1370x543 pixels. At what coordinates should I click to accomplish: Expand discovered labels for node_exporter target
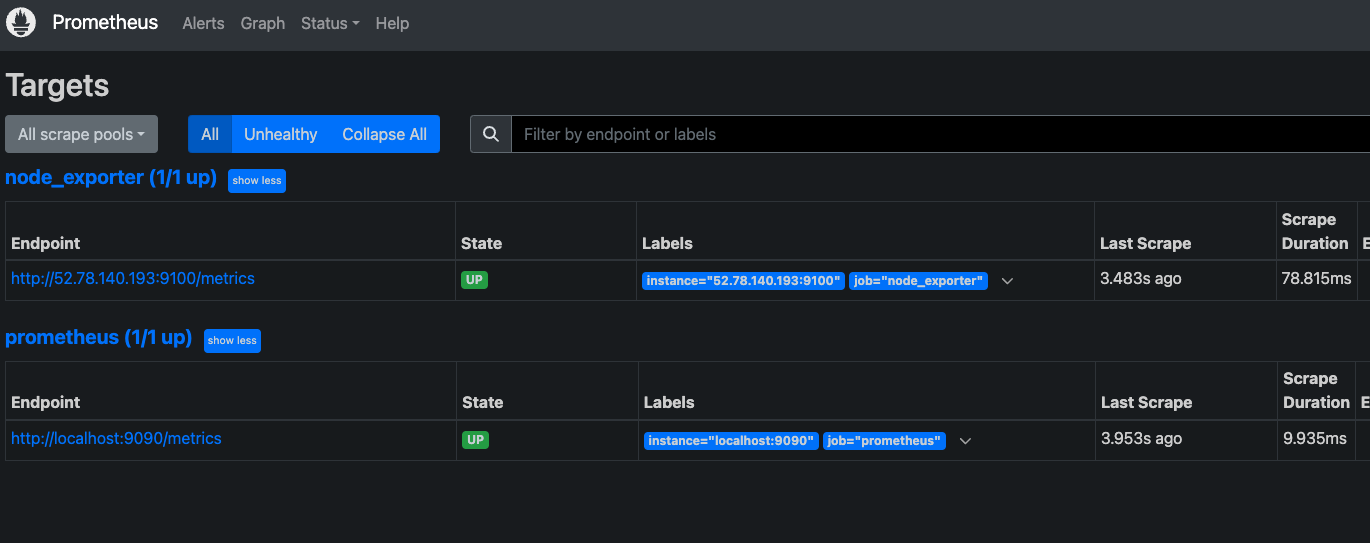(x=1007, y=281)
